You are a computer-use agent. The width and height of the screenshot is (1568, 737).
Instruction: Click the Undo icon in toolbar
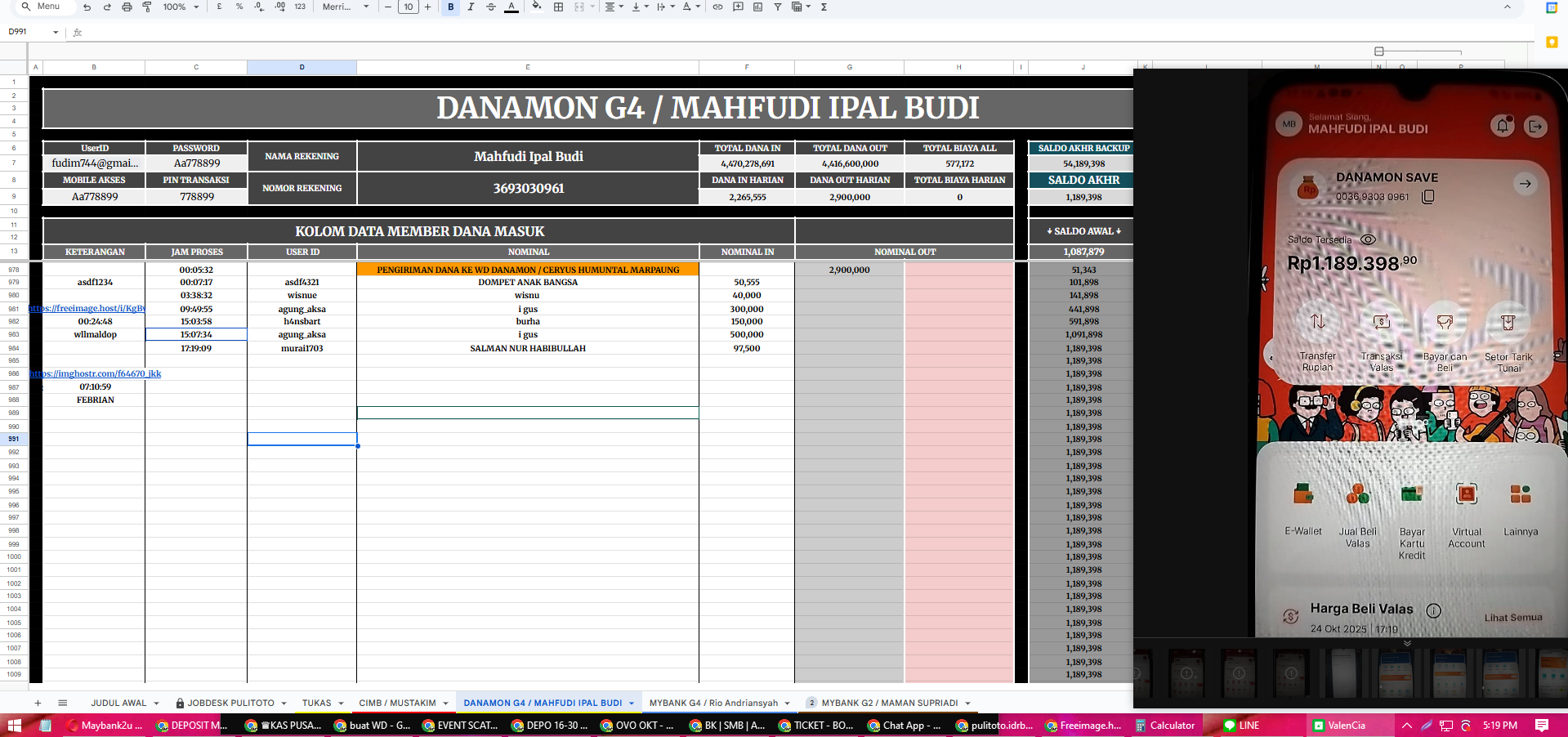[x=87, y=7]
